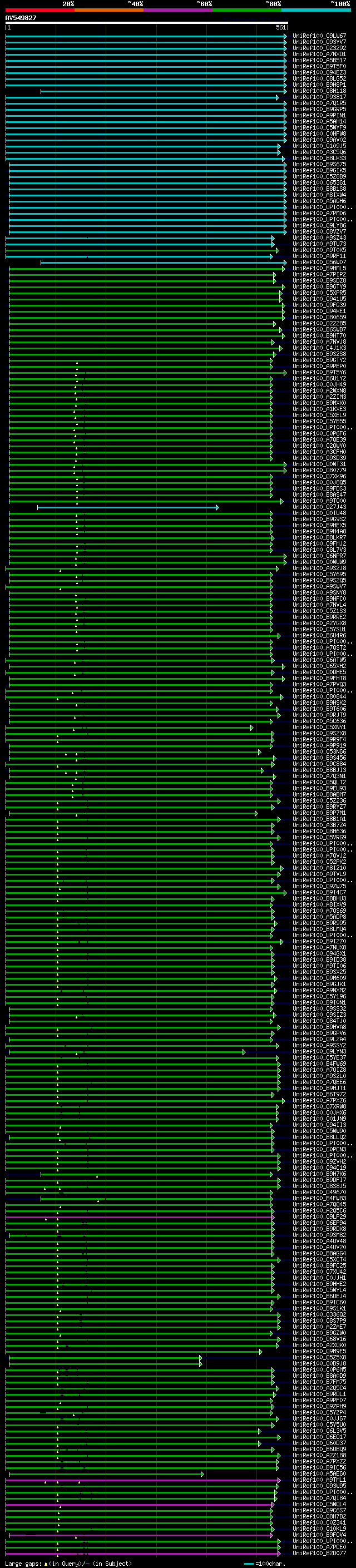Click the purple alignment bar for UniRef100_A9TML1
Image resolution: width=356 pixels, height=1568 pixels.
143,1480
